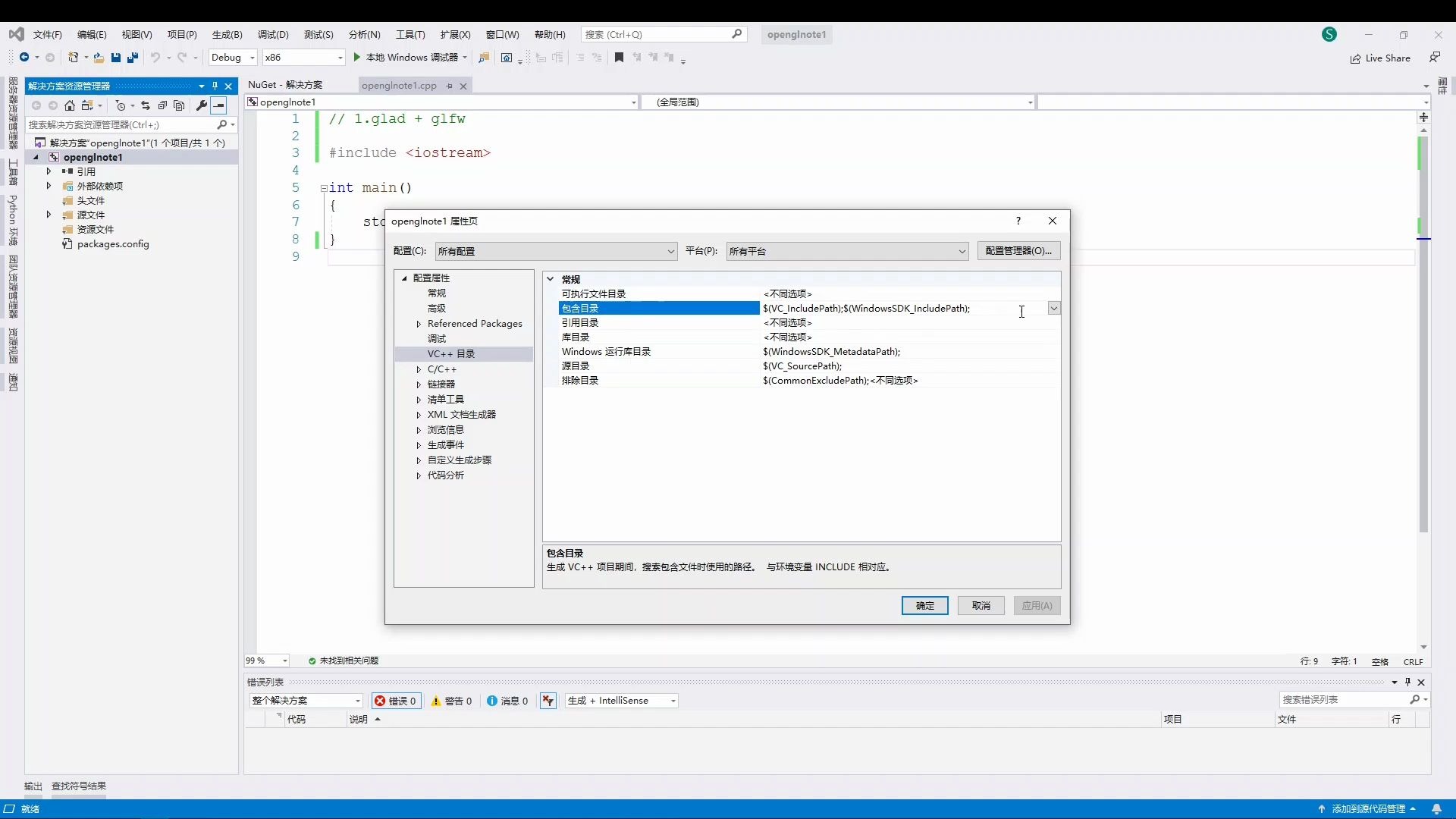Toggle the show all files icon
Image resolution: width=1456 pixels, height=819 pixels.
[179, 105]
